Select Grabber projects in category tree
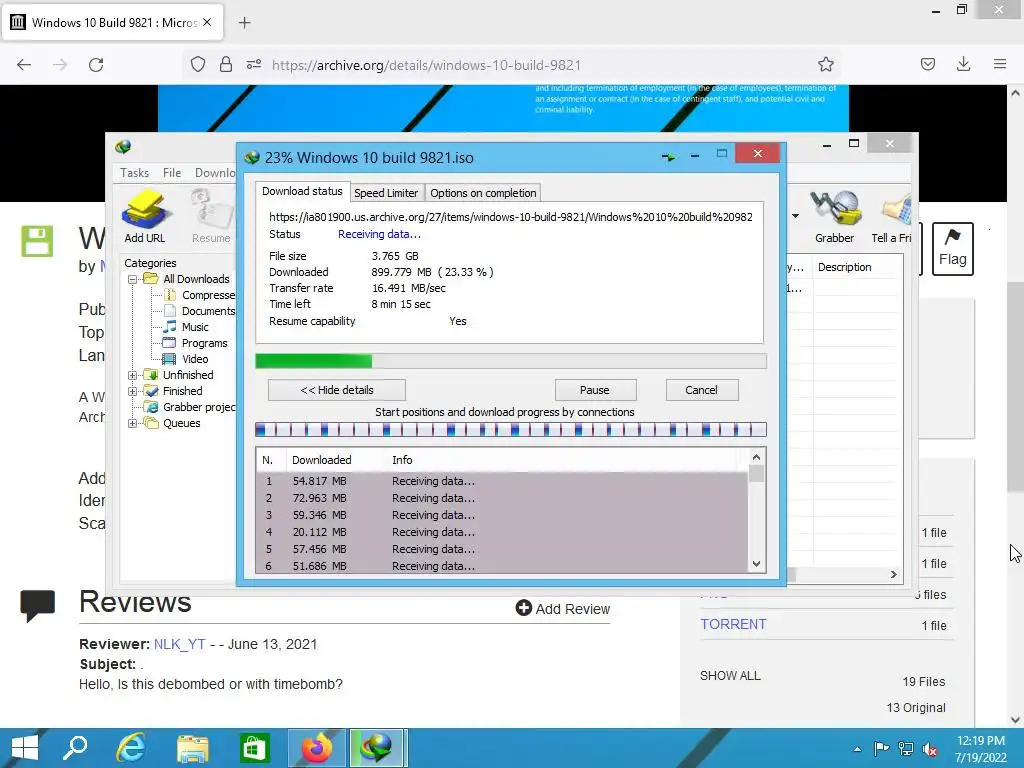The width and height of the screenshot is (1024, 768). (x=199, y=407)
